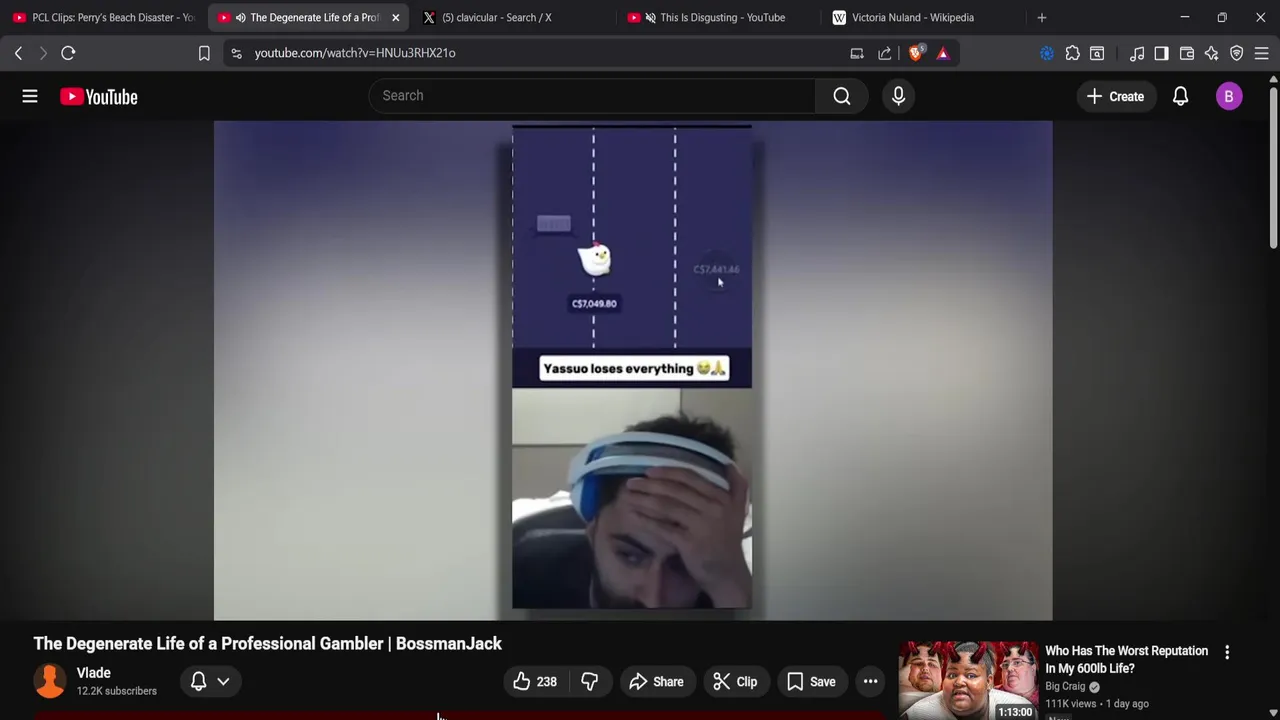
Task: Bookmark this page in address bar
Action: pyautogui.click(x=204, y=53)
